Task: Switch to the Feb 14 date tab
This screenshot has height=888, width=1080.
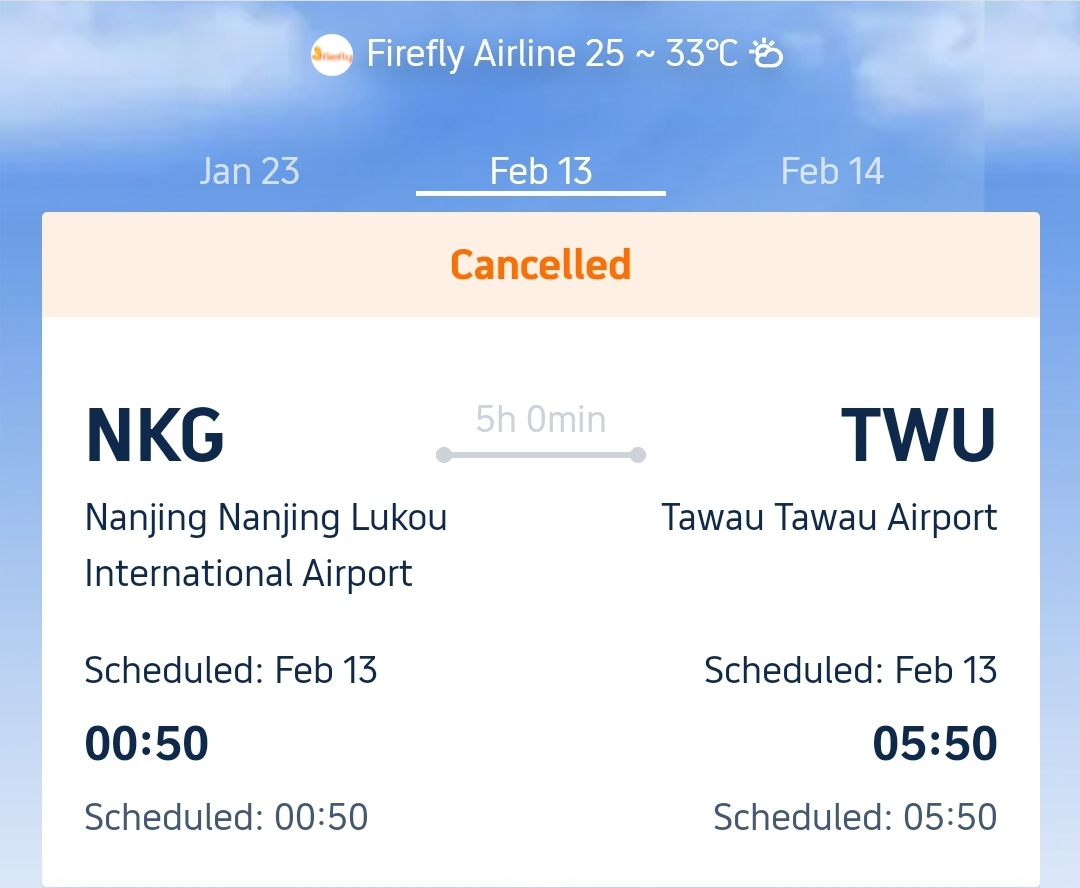Action: tap(832, 171)
